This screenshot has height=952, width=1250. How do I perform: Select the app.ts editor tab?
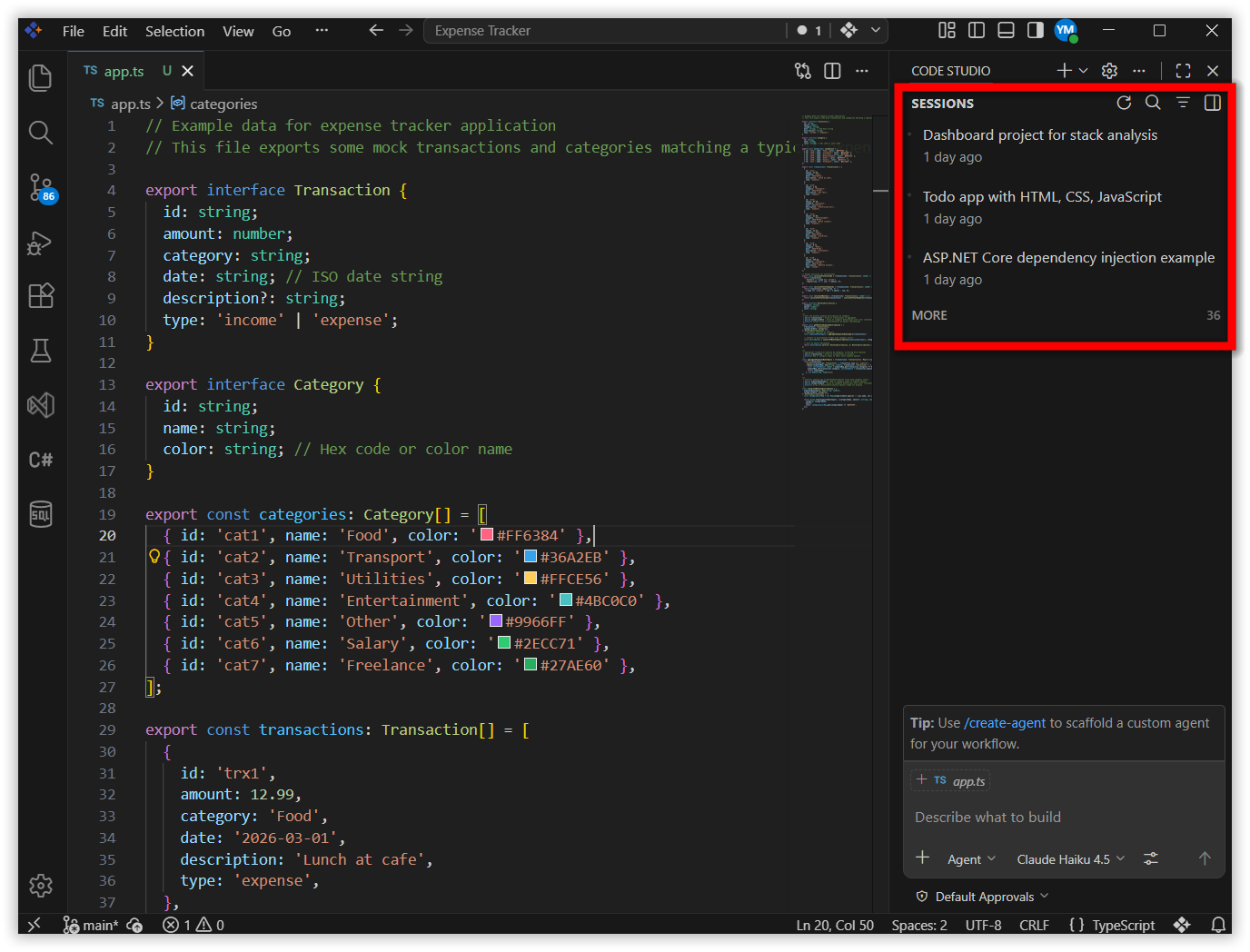136,71
